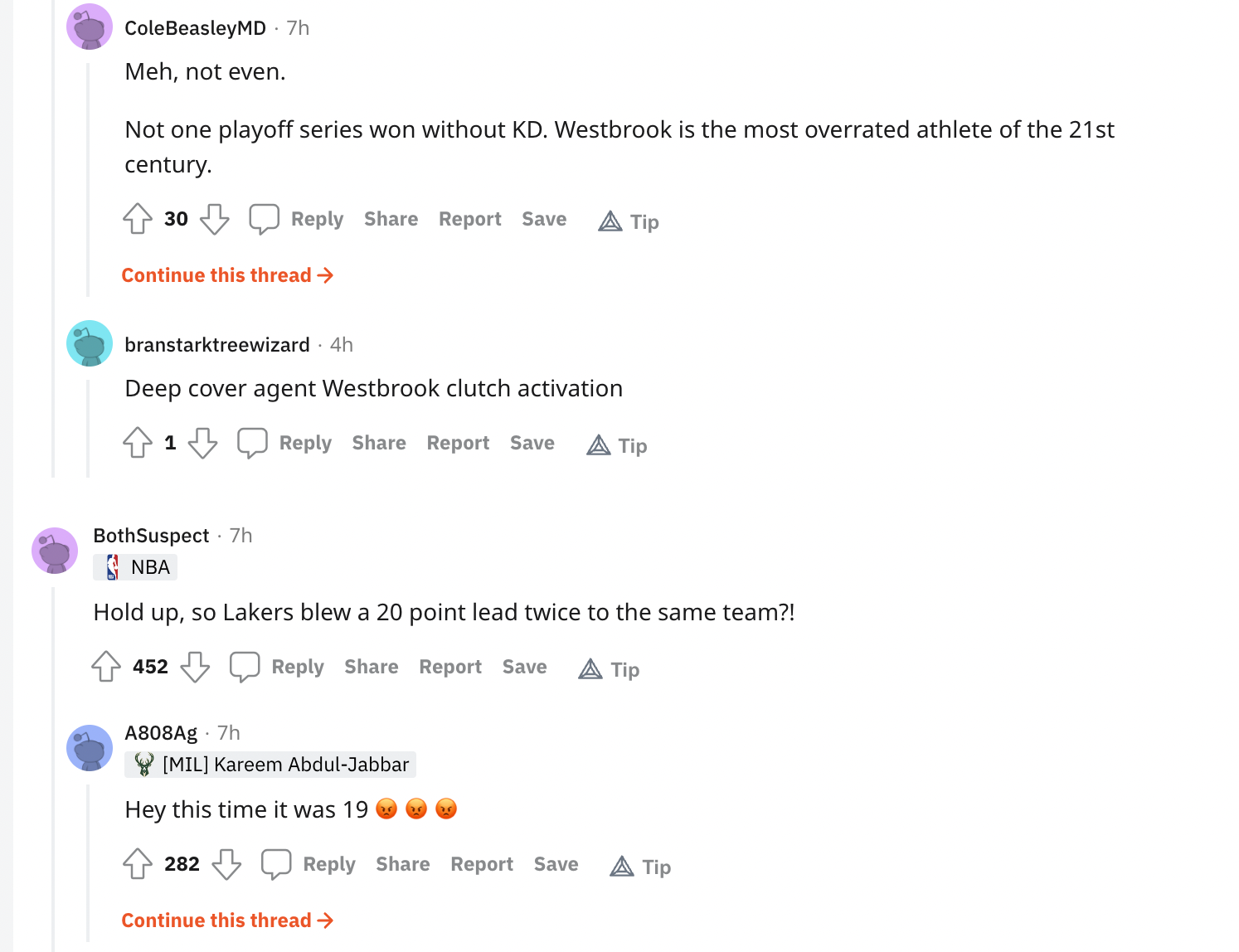The height and width of the screenshot is (952, 1239).
Task: Open Continue this thread under ColeBeasleyMD
Action: click(227, 275)
